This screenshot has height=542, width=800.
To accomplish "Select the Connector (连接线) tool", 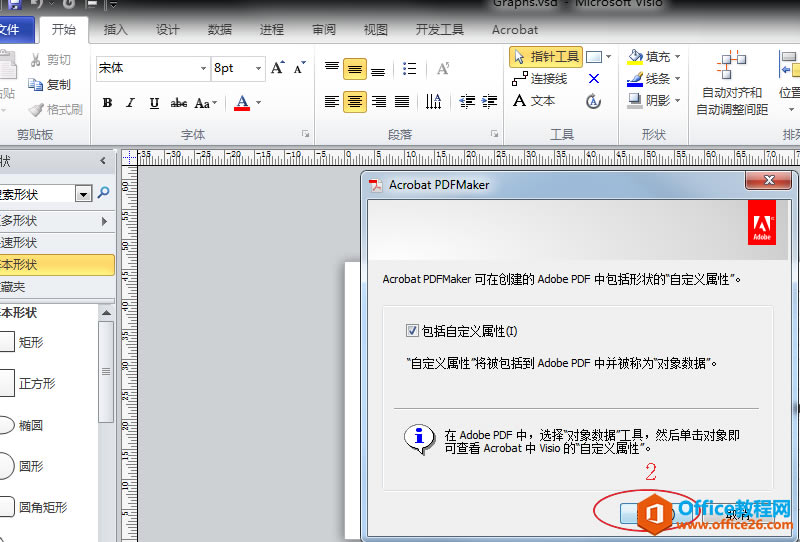I will [x=540, y=79].
